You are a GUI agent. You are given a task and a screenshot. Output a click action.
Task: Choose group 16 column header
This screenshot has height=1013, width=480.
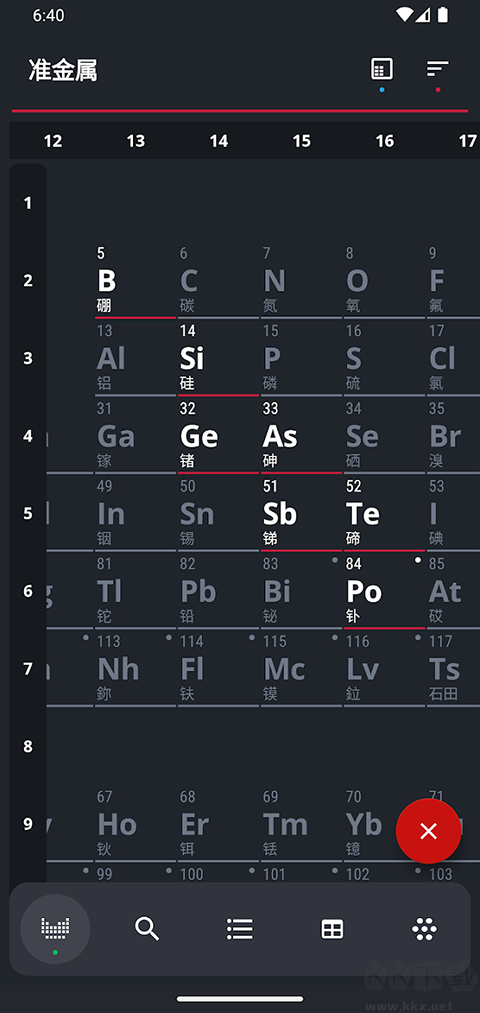(385, 141)
